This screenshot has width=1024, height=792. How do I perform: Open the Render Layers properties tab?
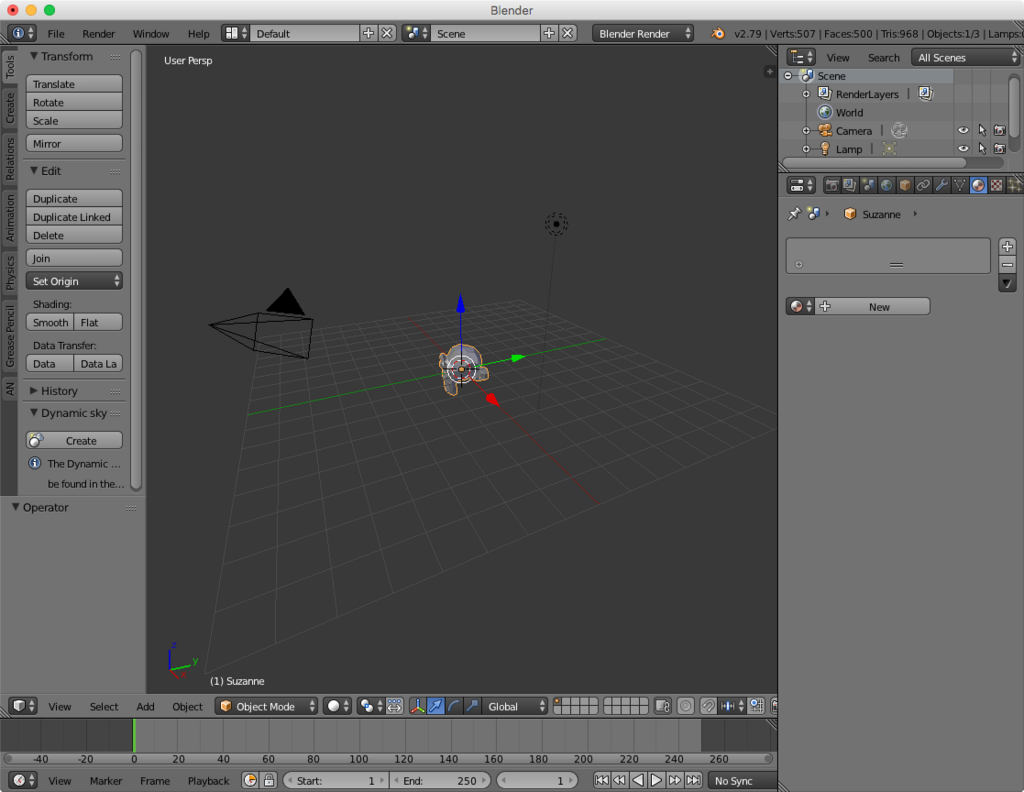(x=849, y=185)
